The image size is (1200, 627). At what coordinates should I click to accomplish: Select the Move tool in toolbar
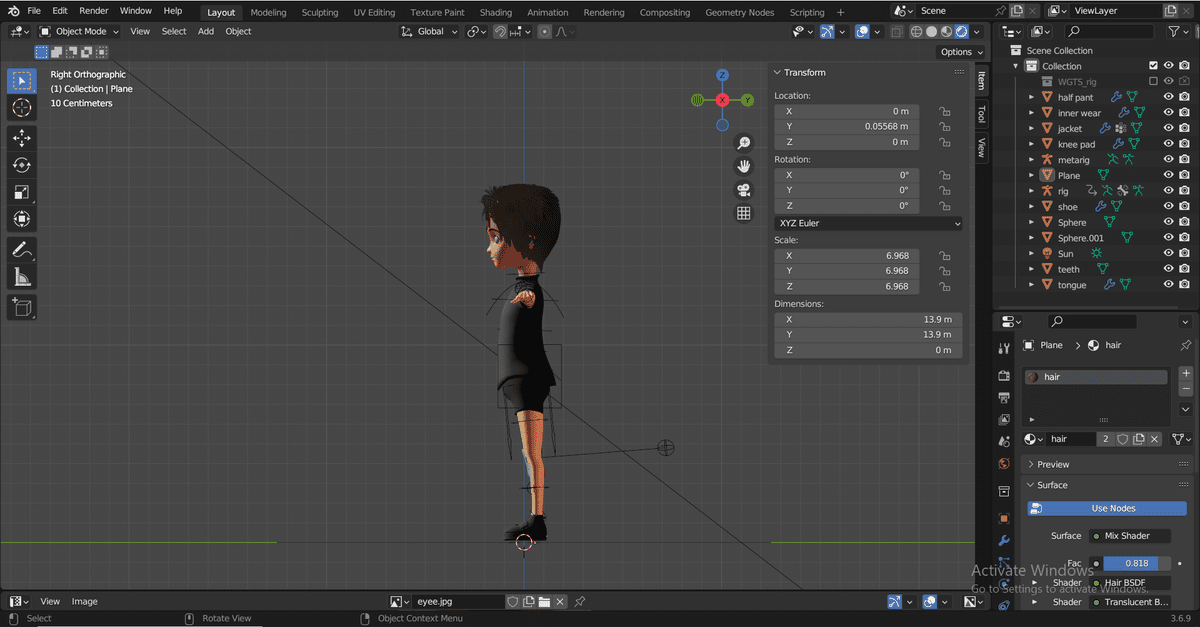tap(22, 138)
